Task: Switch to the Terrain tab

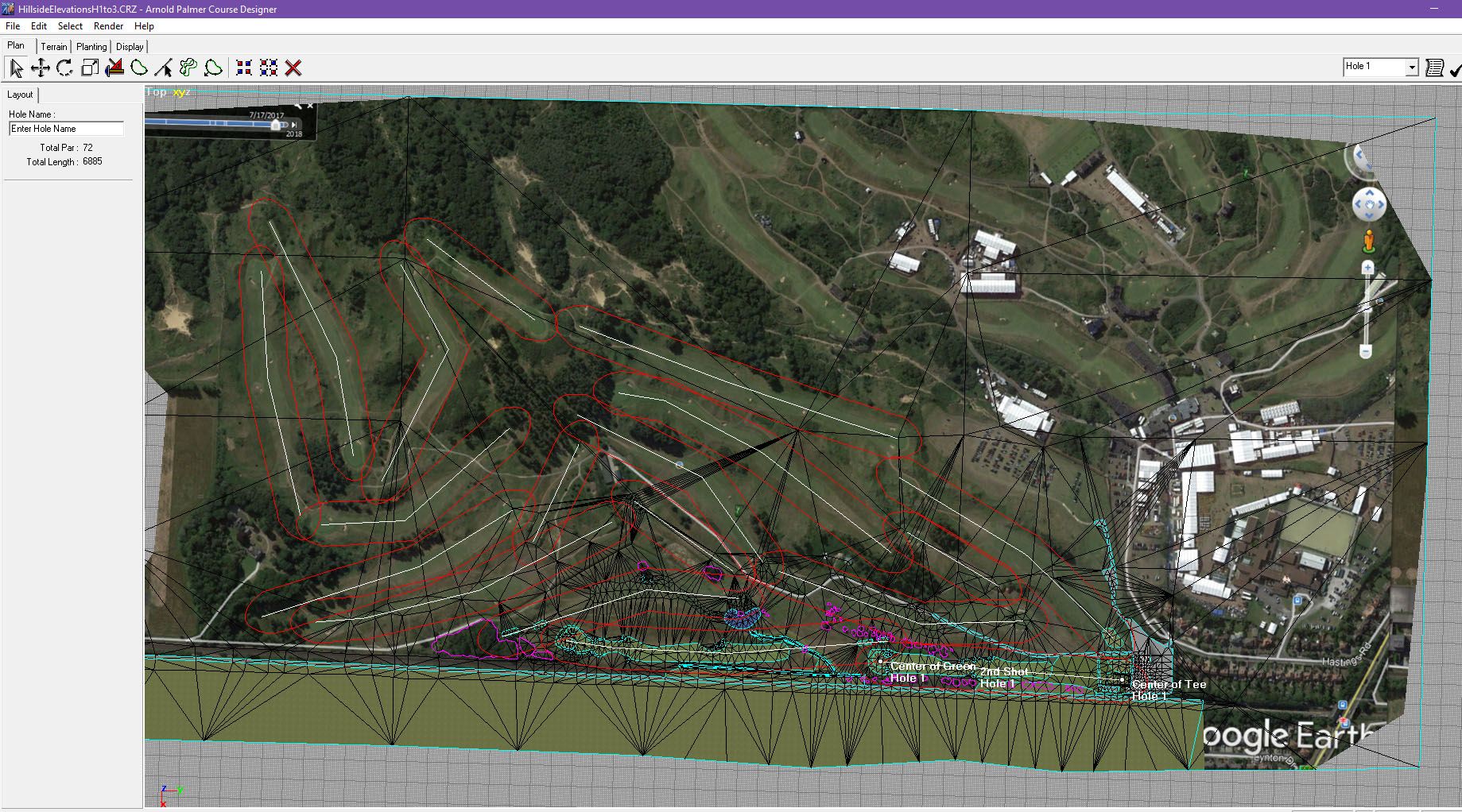Action: [x=54, y=47]
